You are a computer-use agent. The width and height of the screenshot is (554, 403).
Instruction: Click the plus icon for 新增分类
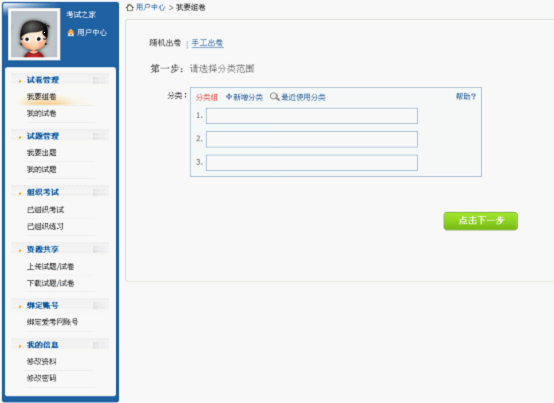229,96
